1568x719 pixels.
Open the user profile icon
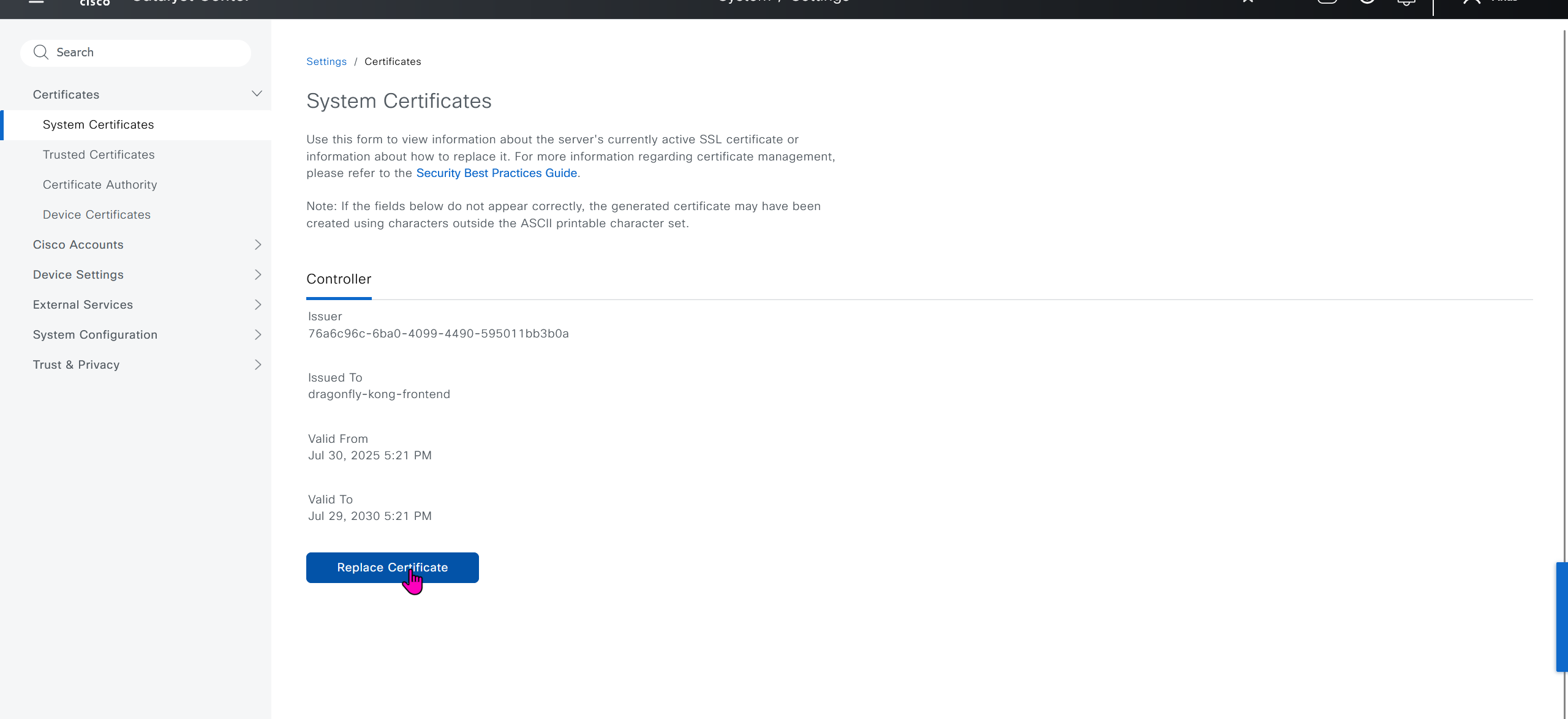(x=1471, y=2)
